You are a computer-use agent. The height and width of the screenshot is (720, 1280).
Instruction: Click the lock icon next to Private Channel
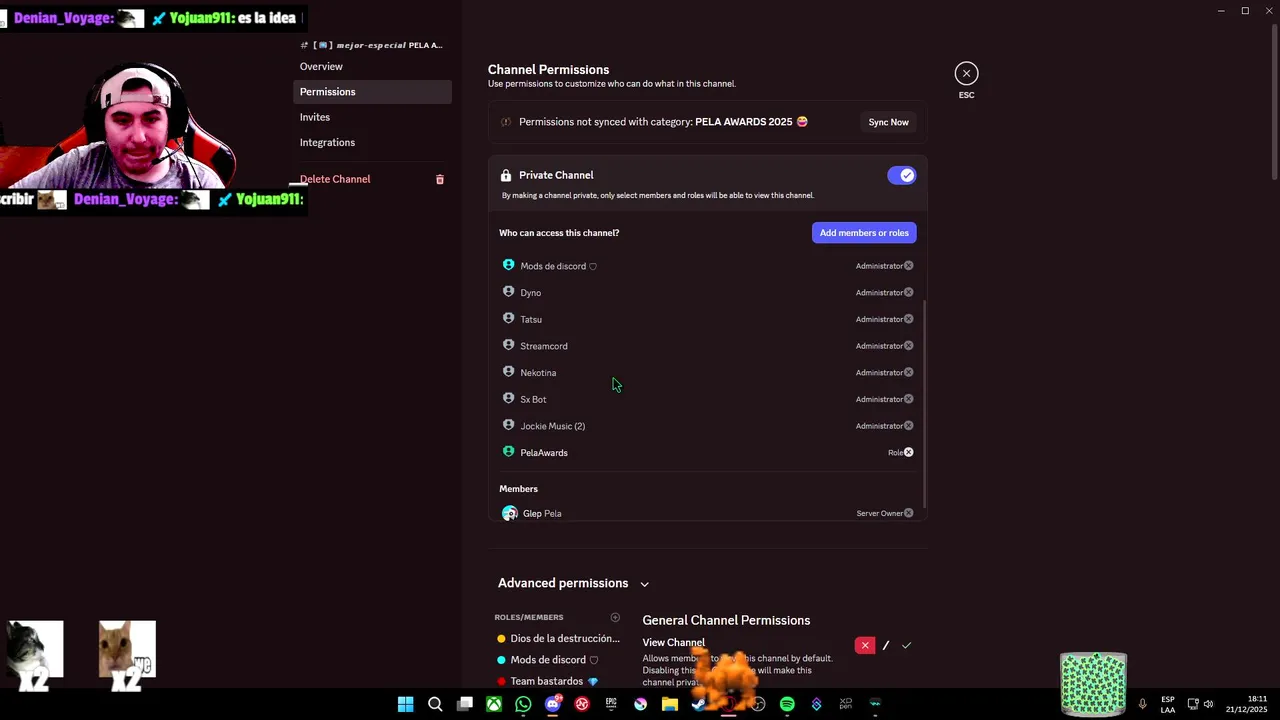point(506,175)
